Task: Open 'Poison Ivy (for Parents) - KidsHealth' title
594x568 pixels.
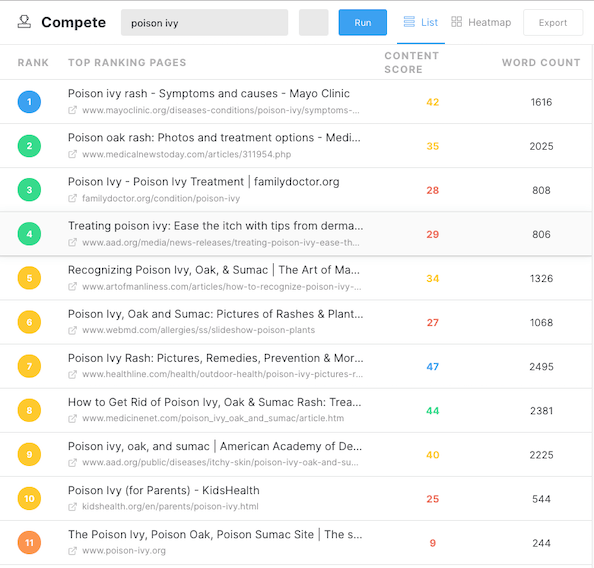Action: (164, 490)
